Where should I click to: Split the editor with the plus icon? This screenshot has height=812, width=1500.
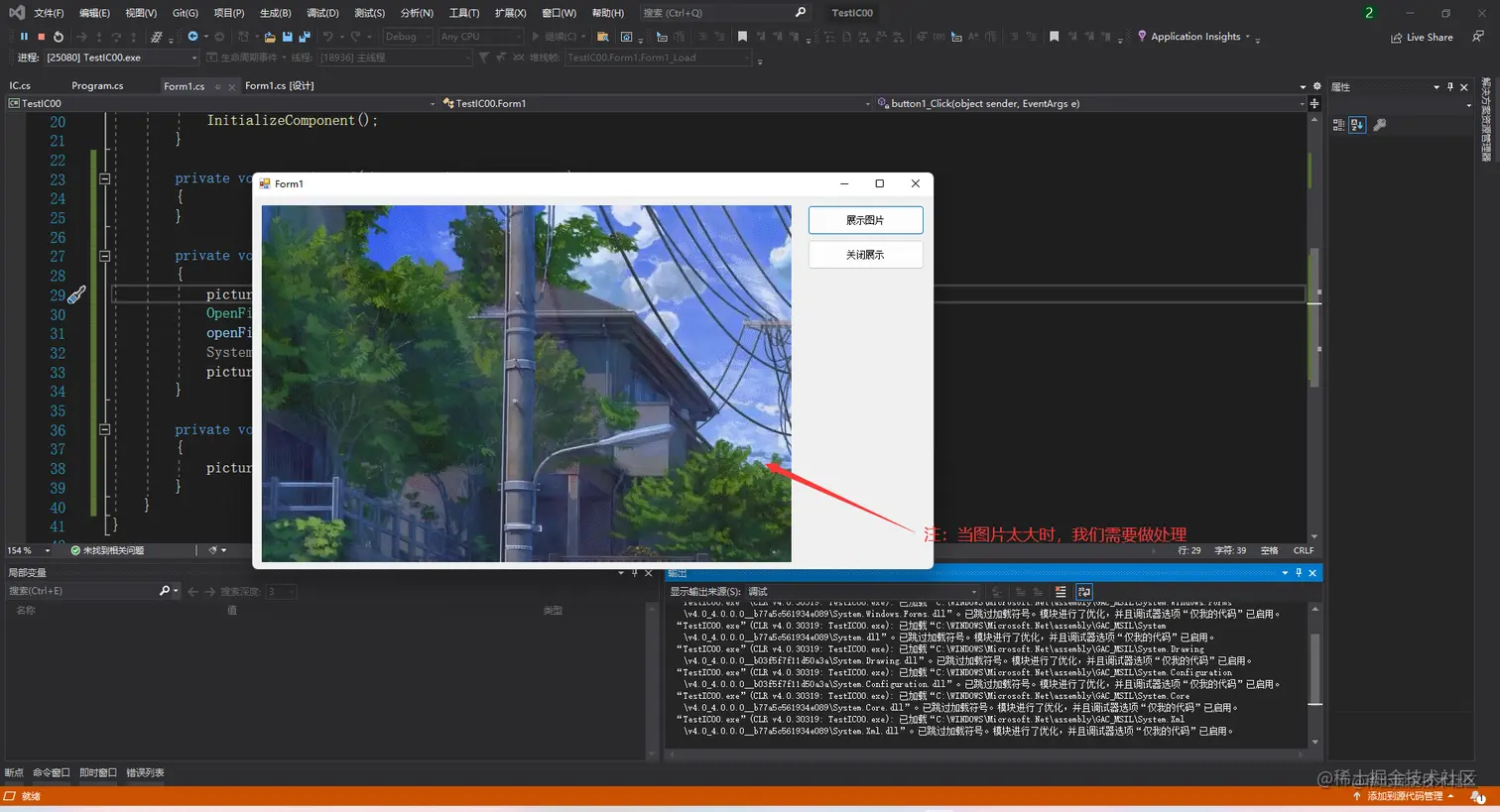[1314, 103]
